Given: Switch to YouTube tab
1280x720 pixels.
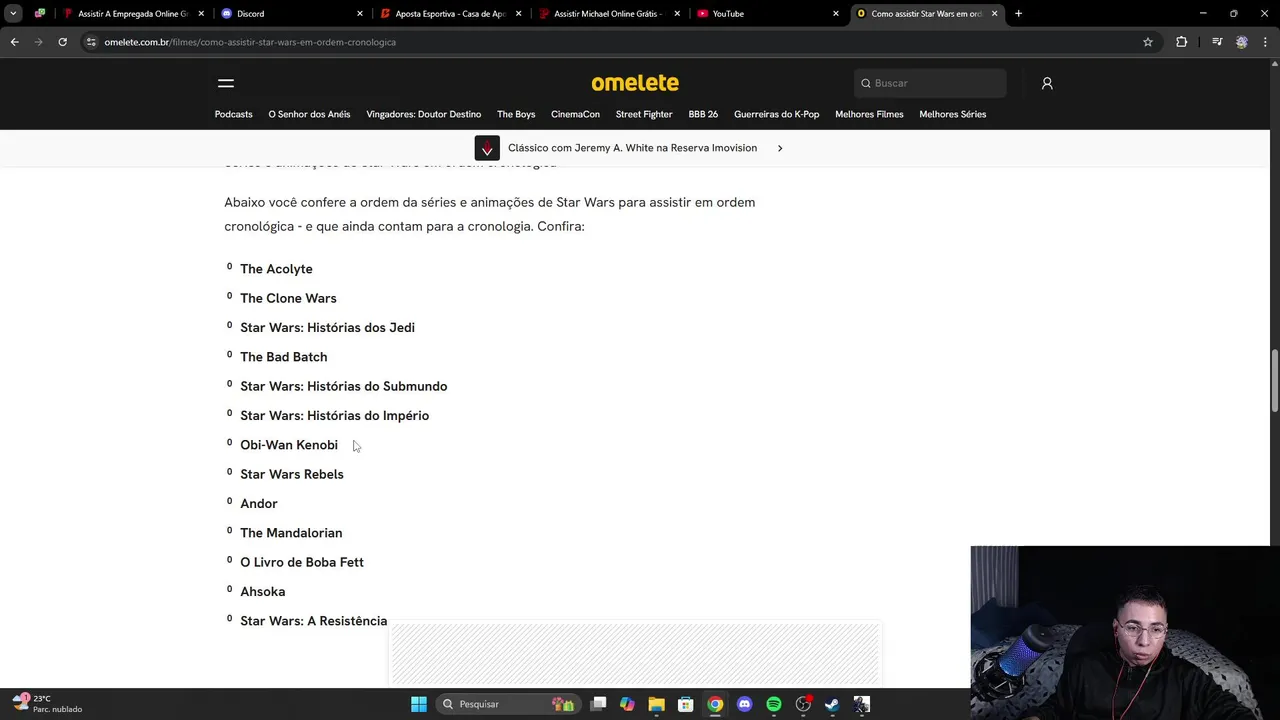Looking at the screenshot, I should pyautogui.click(x=767, y=14).
